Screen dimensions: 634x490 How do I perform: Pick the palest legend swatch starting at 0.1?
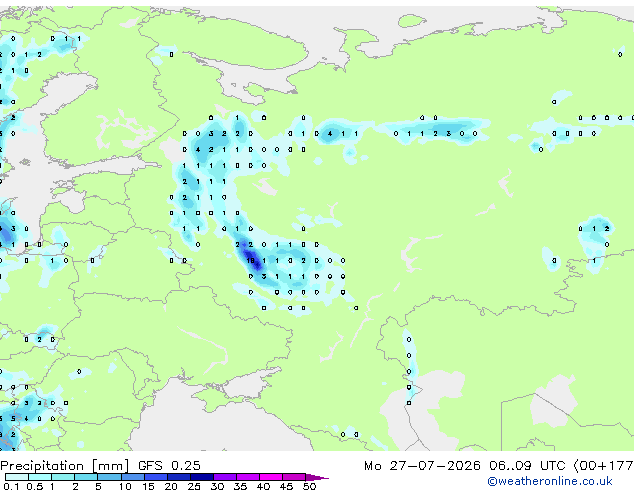click(x=17, y=477)
